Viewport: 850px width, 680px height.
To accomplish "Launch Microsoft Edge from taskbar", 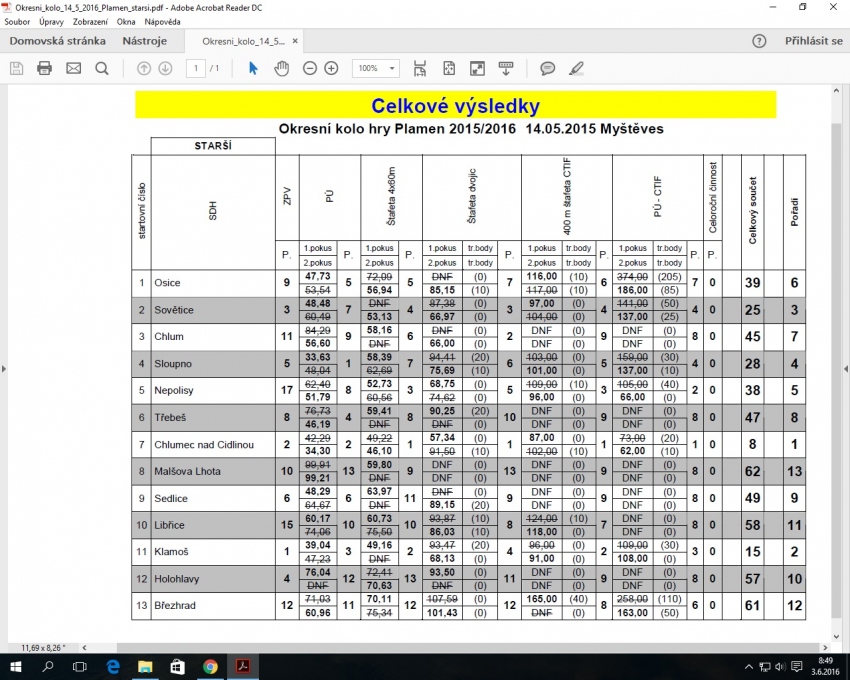I will [x=113, y=666].
